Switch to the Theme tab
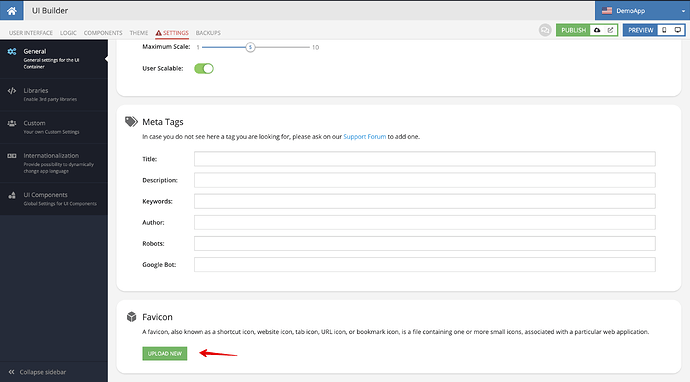This screenshot has width=690, height=382. [139, 33]
